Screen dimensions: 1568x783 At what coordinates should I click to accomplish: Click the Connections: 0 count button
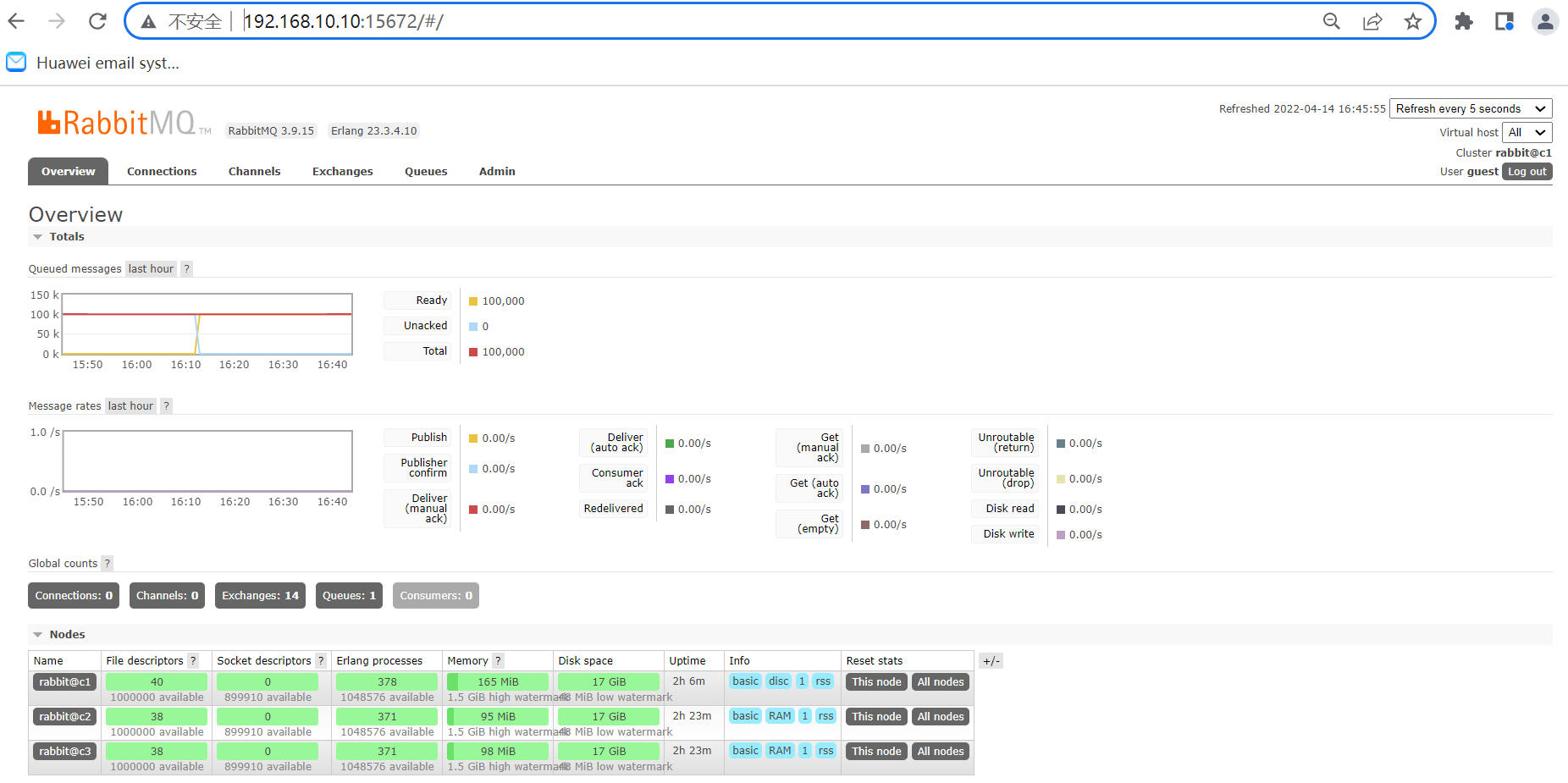pos(74,596)
